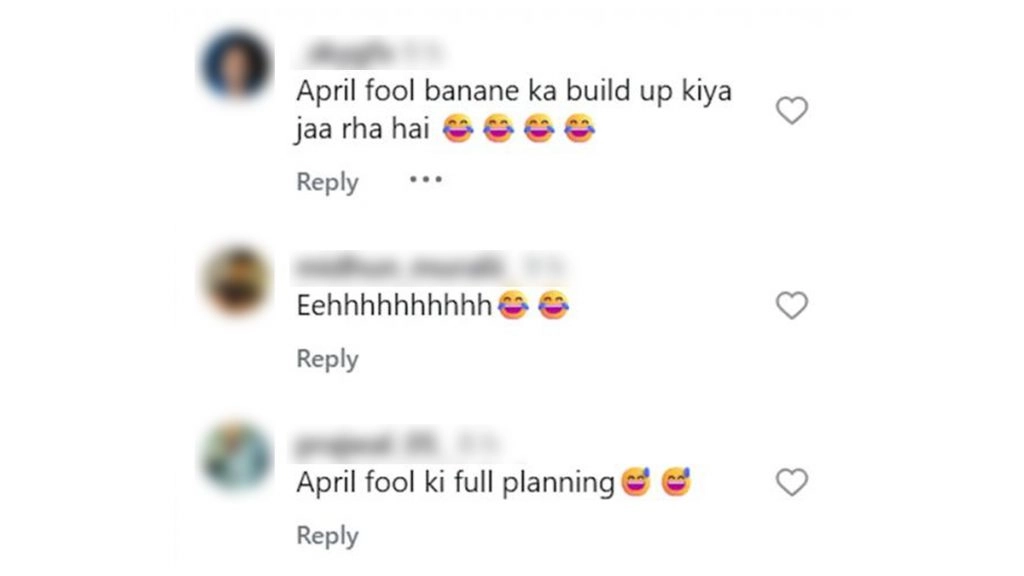Like the "April fool banane" comment
This screenshot has height=576, width=1024.
point(791,111)
